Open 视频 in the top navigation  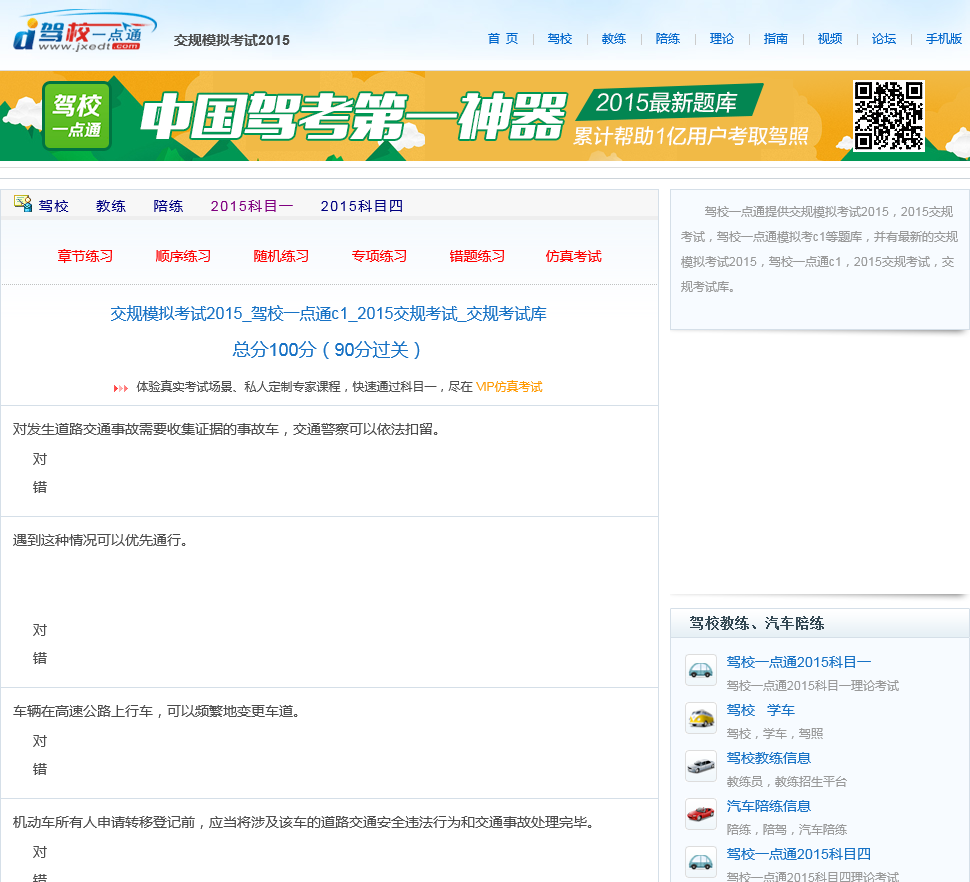(830, 39)
